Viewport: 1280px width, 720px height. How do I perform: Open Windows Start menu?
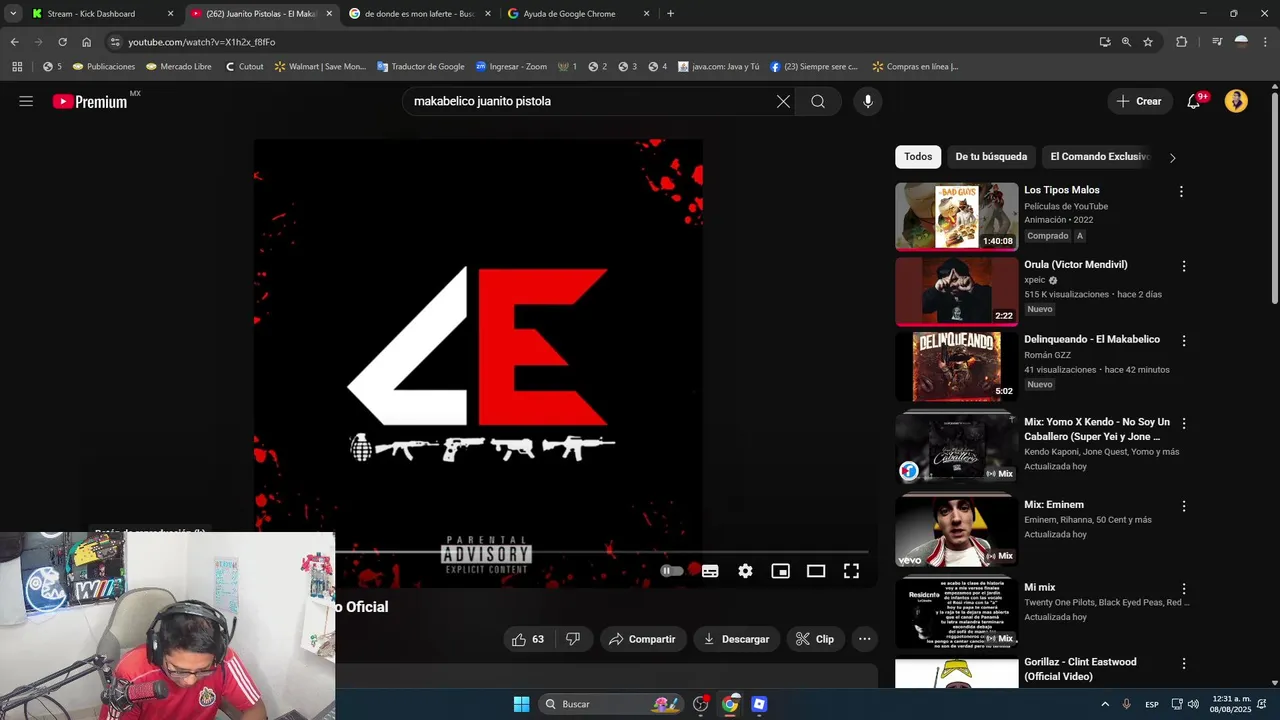(x=521, y=704)
